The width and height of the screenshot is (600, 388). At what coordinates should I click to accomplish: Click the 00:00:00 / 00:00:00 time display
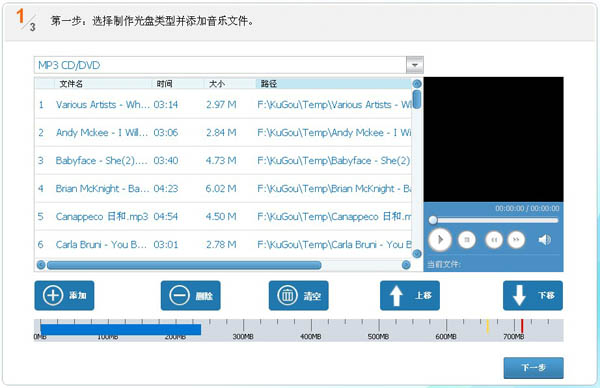[527, 209]
